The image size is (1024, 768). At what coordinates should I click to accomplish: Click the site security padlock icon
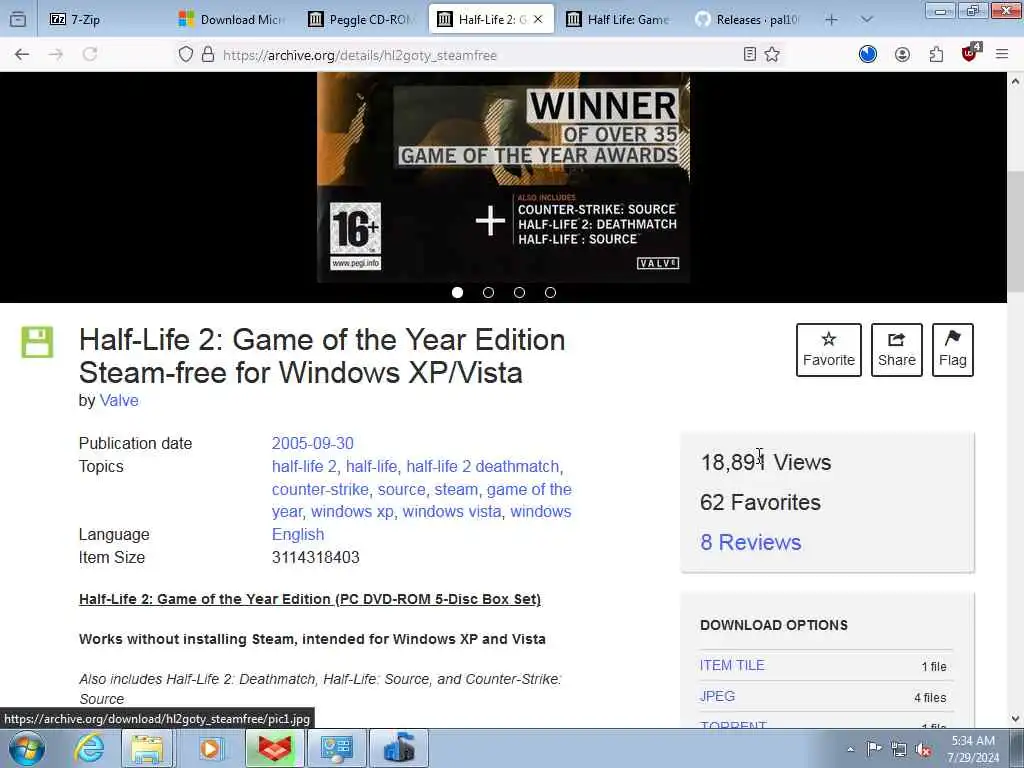[x=208, y=55]
